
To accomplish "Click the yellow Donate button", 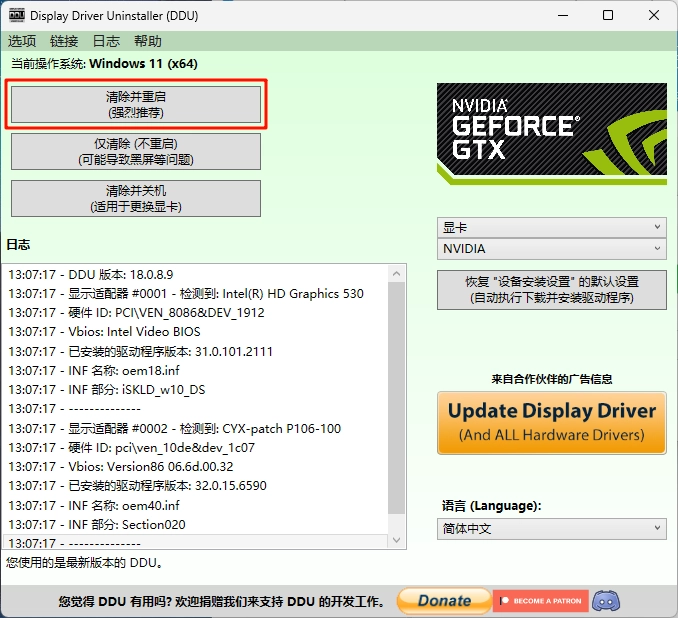I will [443, 601].
